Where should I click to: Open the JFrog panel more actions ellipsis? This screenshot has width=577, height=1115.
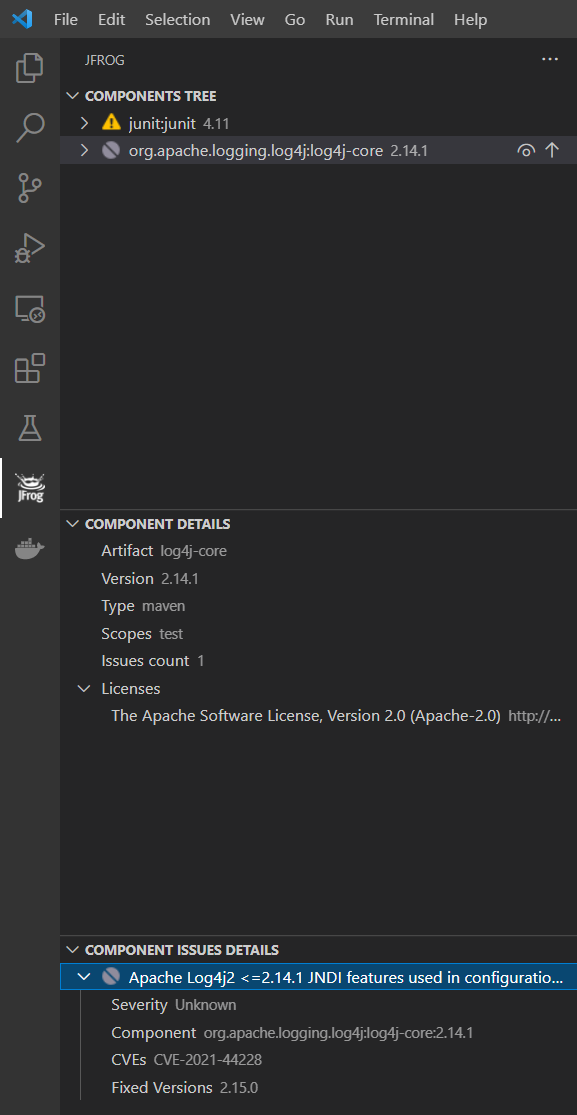(549, 60)
